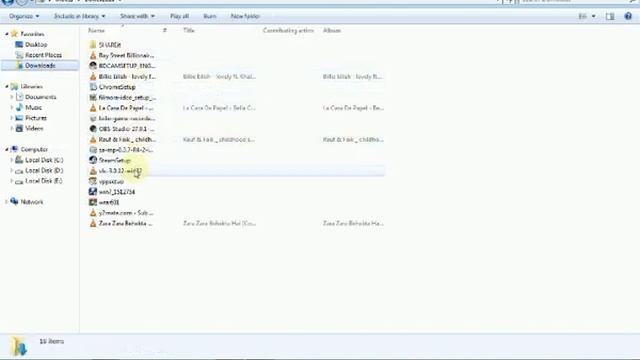Collapse the Libraries group arrow
This screenshot has height=360, width=640.
pyautogui.click(x=7, y=87)
